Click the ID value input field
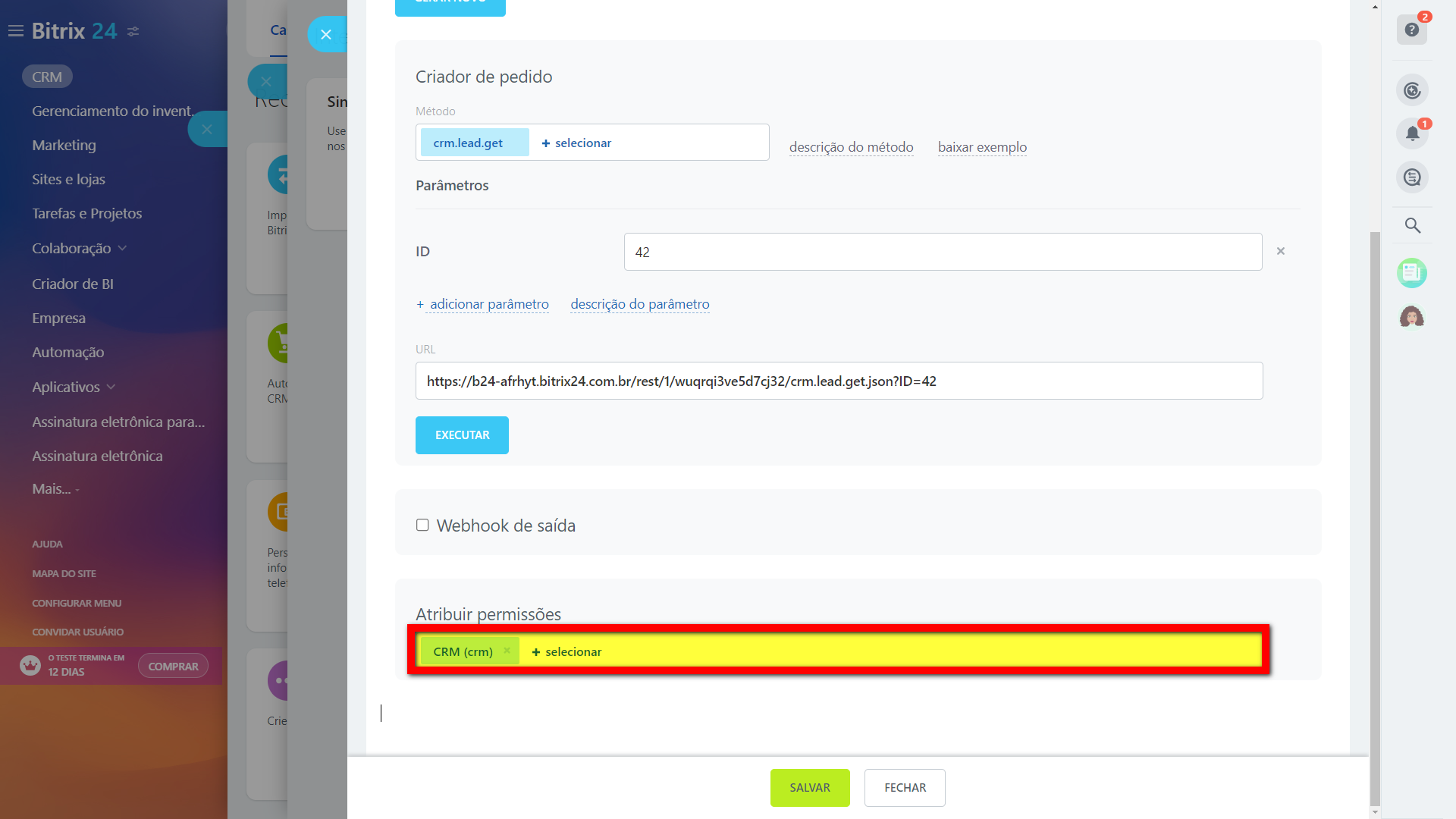Screen dimensions: 1456x819 click(x=942, y=252)
